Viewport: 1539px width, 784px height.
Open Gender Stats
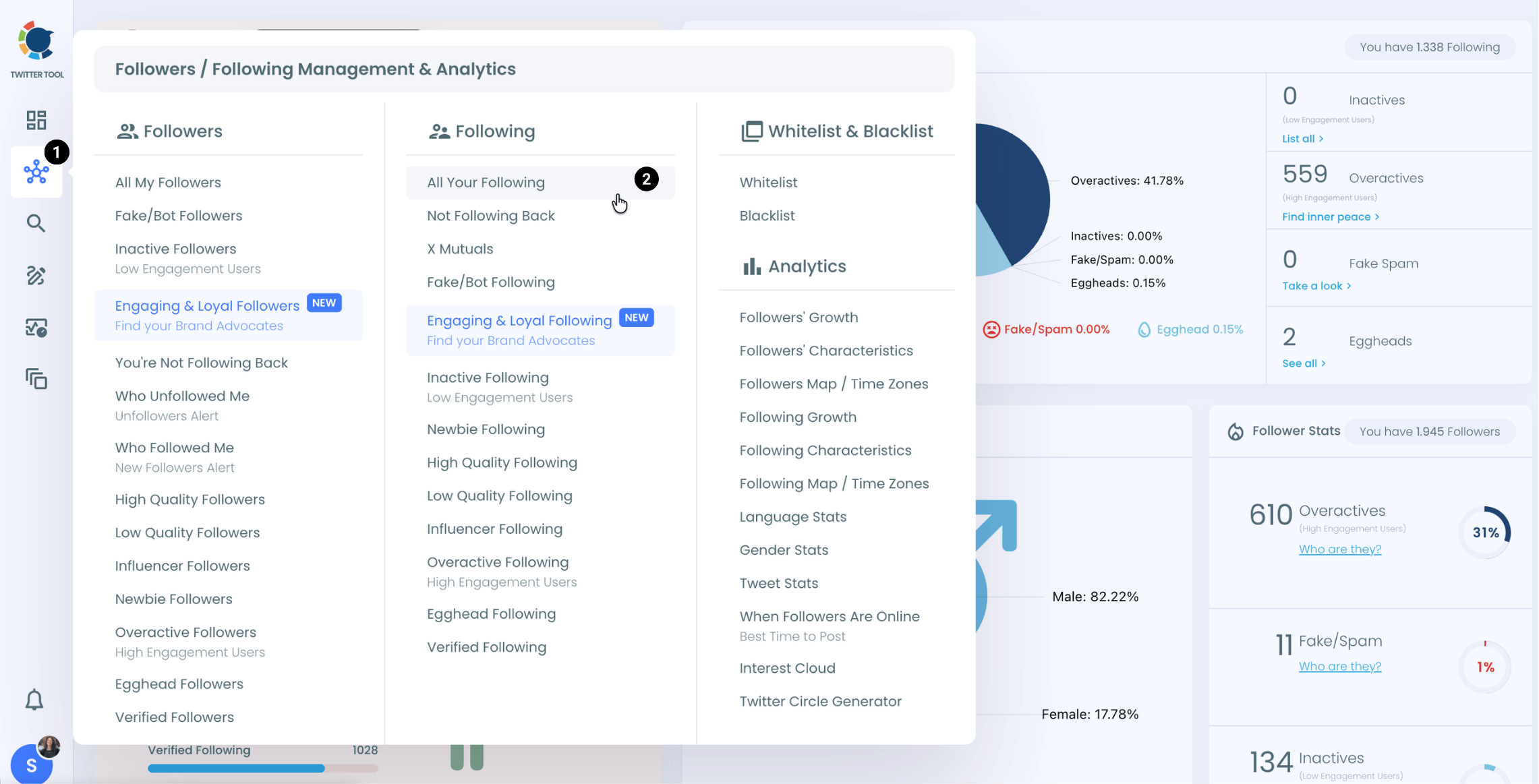[x=784, y=550]
